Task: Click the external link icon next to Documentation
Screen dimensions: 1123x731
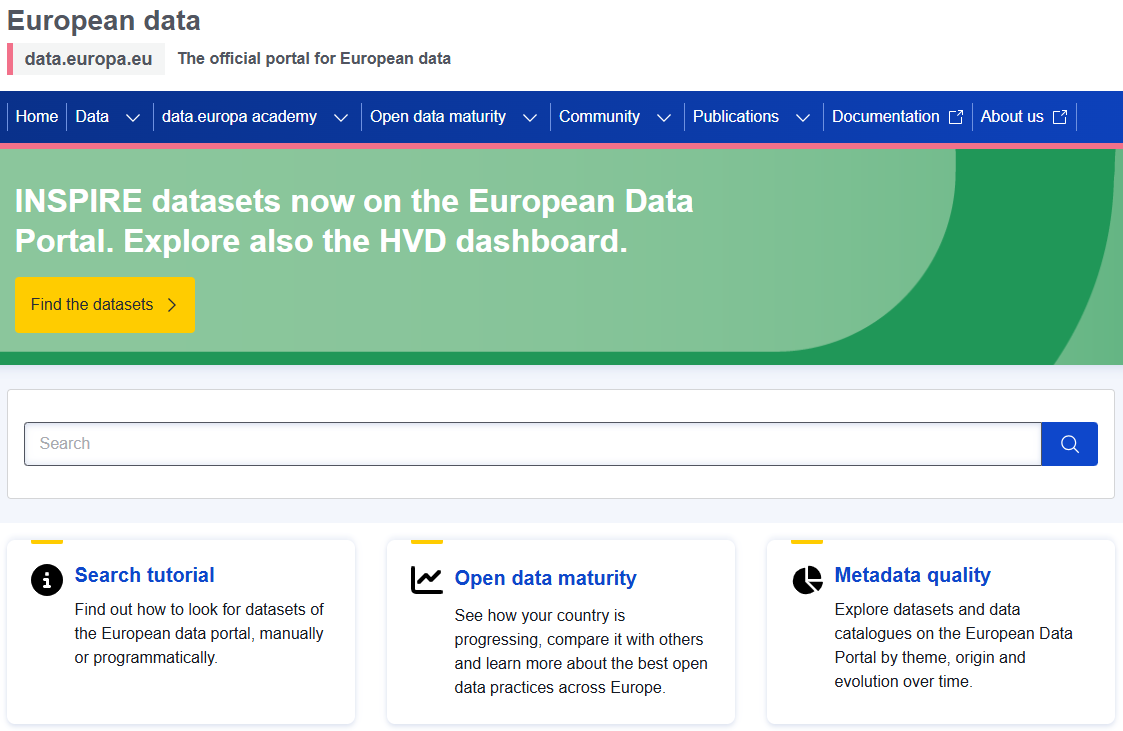Action: point(955,117)
